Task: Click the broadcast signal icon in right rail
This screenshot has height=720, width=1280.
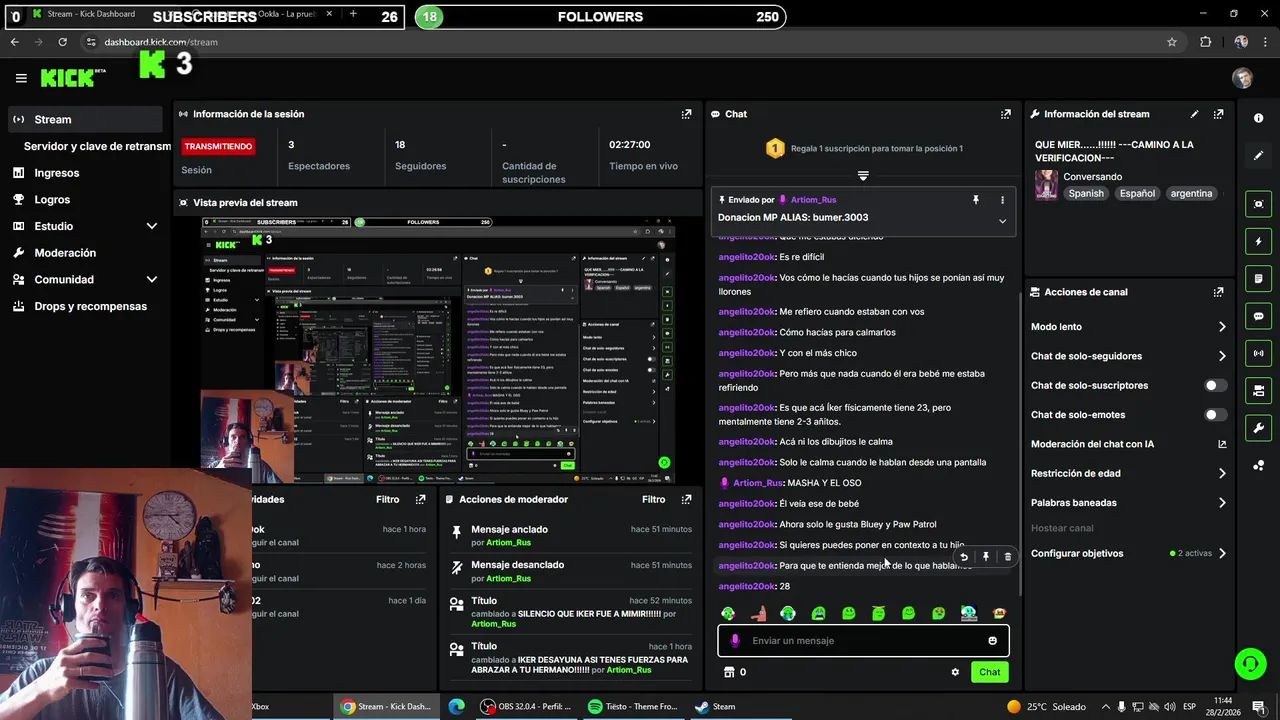Action: [x=1258, y=353]
